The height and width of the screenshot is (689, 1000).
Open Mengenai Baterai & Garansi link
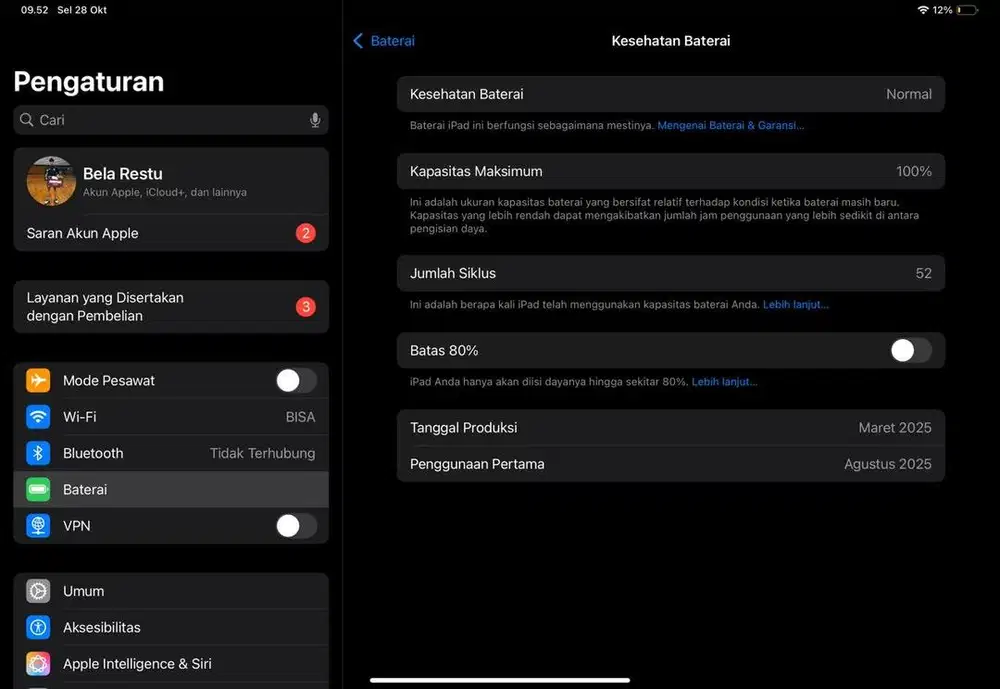pos(730,126)
